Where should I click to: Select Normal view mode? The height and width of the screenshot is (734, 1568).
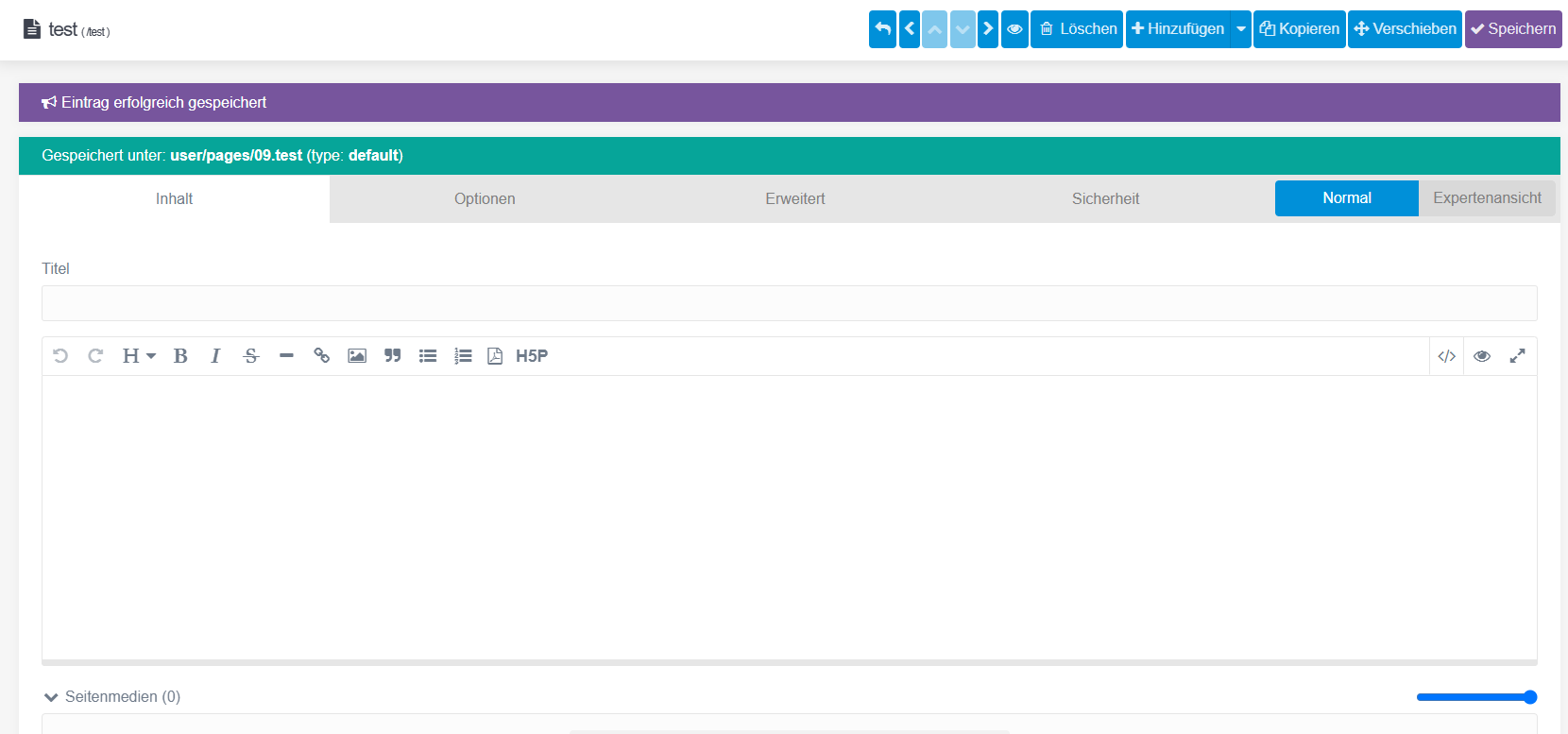pyautogui.click(x=1347, y=198)
